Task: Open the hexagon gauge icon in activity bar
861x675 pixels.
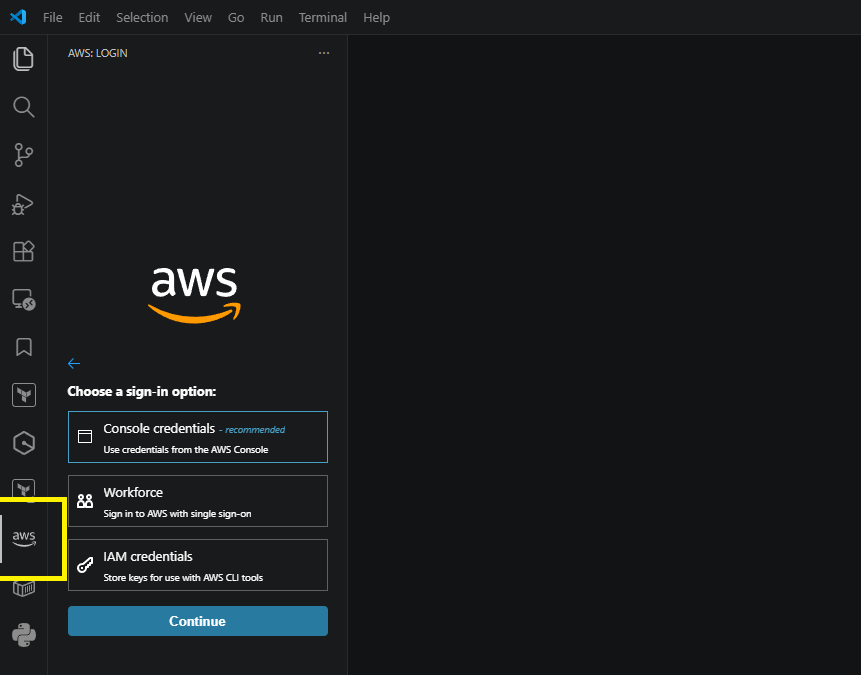Action: pos(24,443)
